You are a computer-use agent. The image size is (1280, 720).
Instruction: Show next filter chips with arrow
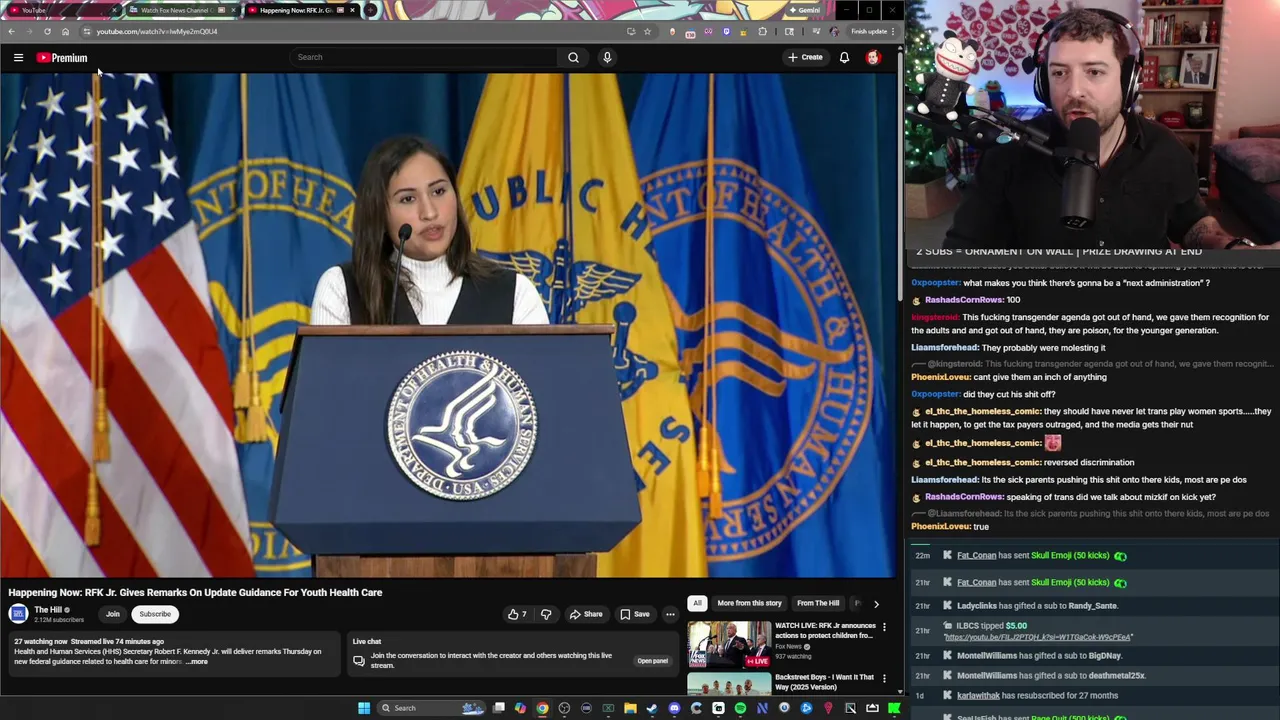pyautogui.click(x=876, y=603)
